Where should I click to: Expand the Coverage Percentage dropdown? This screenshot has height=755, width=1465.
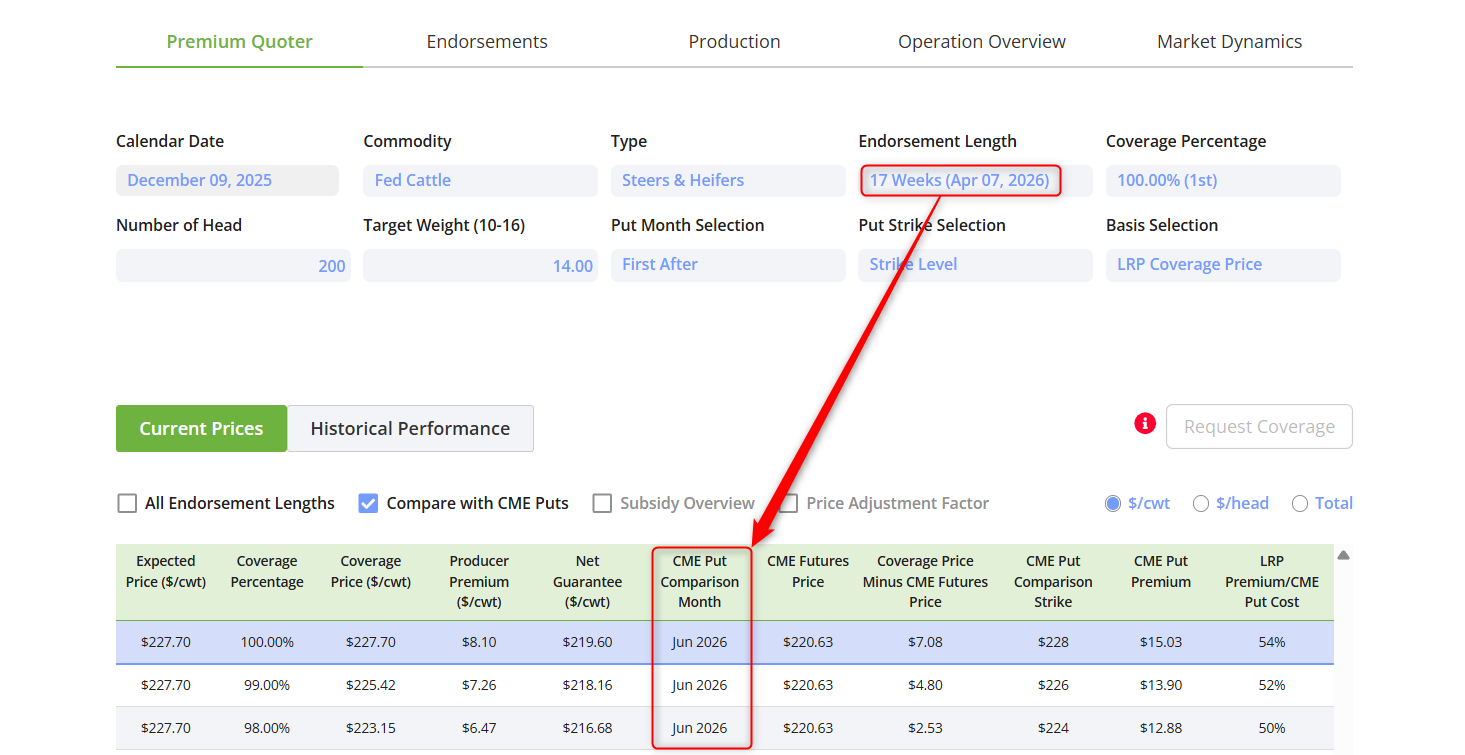pos(1222,181)
